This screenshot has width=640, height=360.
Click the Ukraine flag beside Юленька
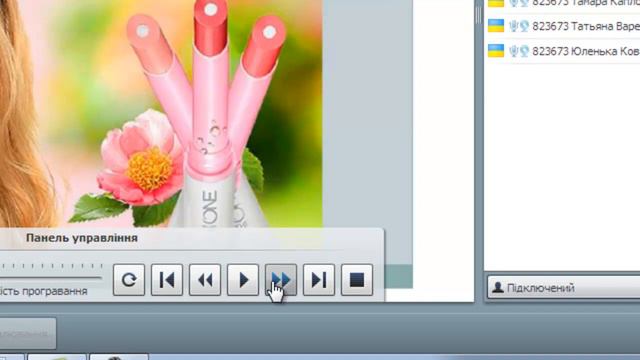[496, 51]
